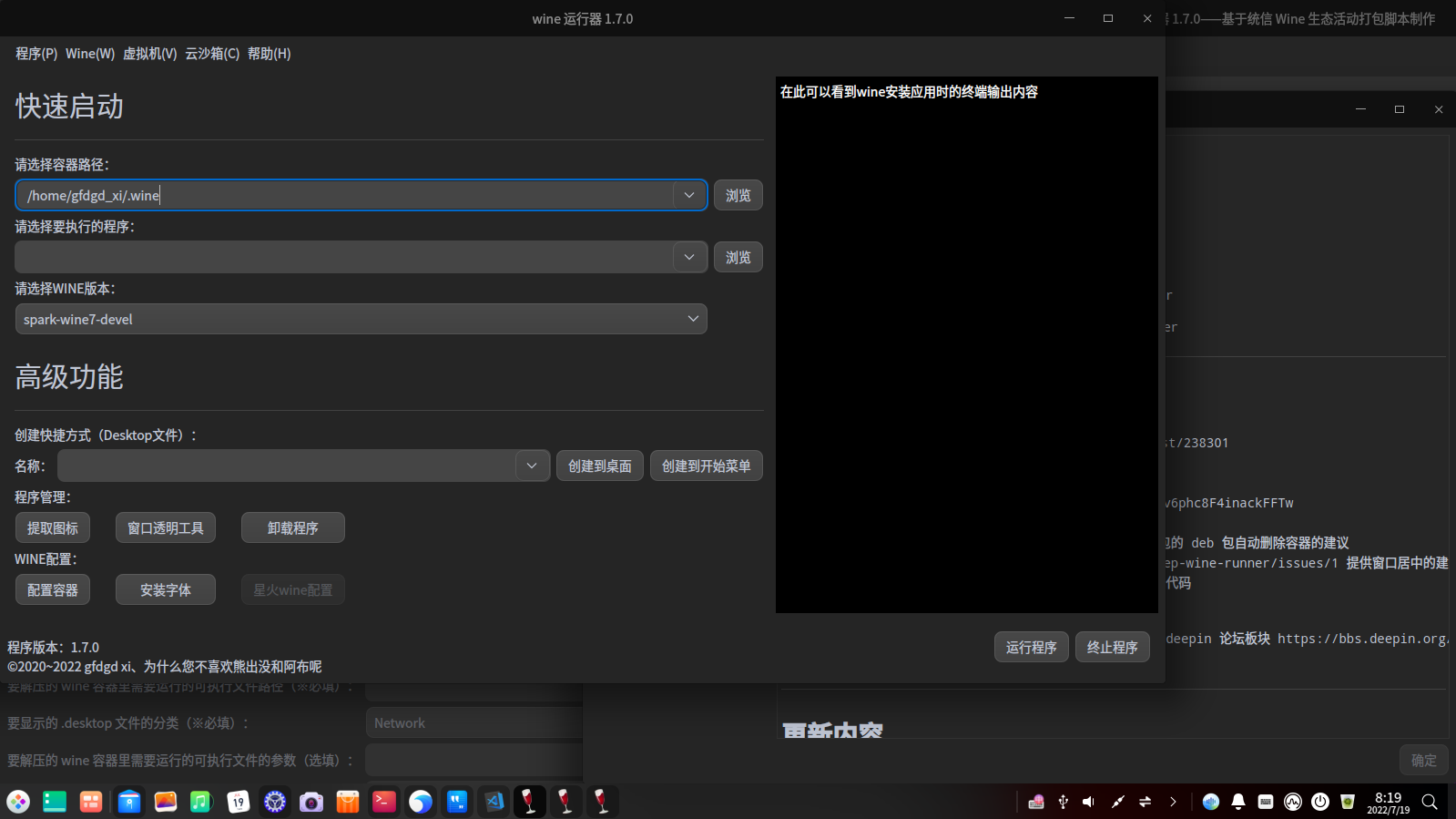Click the executable-arguments field in the background window
1456x819 pixels.
click(474, 760)
